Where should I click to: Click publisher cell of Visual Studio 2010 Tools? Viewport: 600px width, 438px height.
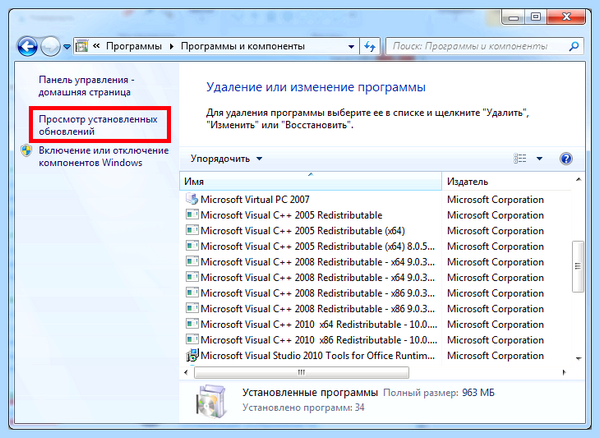[495, 356]
